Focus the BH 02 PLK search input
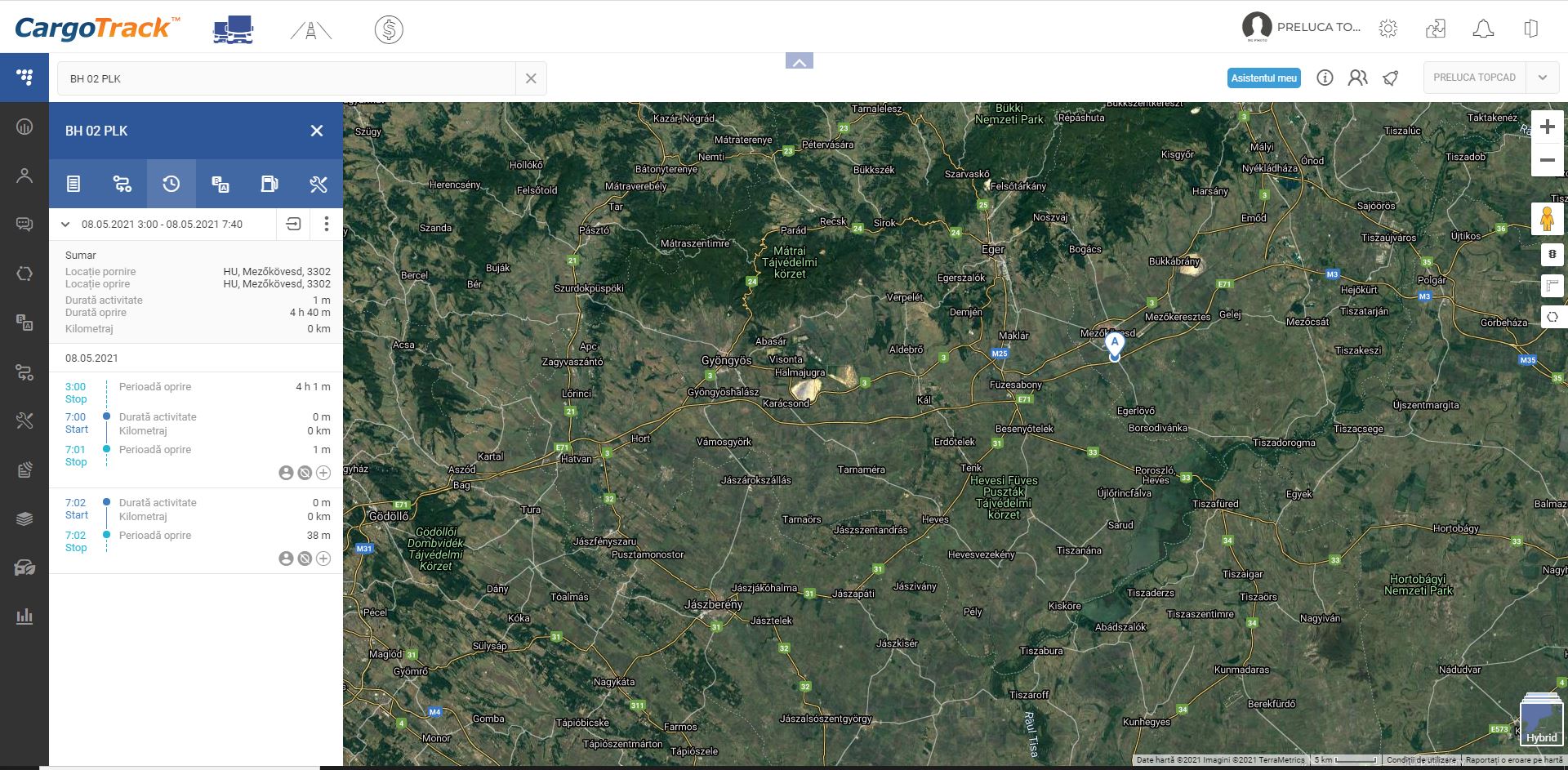 [x=286, y=78]
